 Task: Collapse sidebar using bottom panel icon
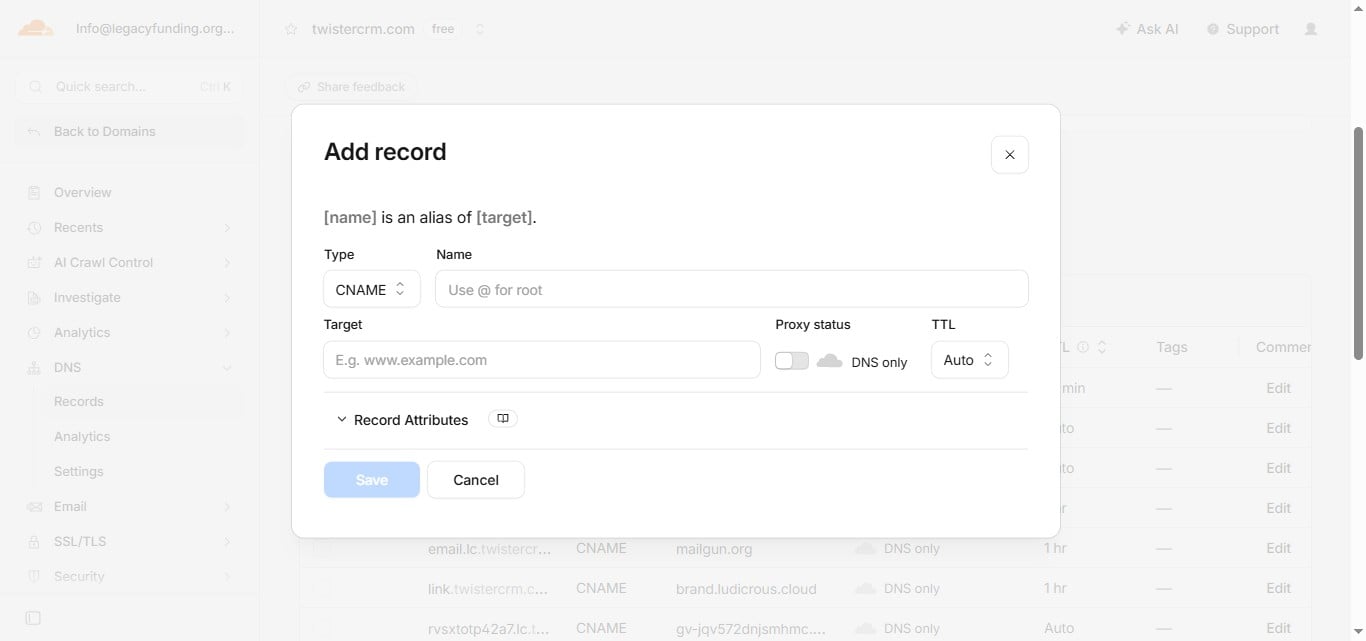33,618
